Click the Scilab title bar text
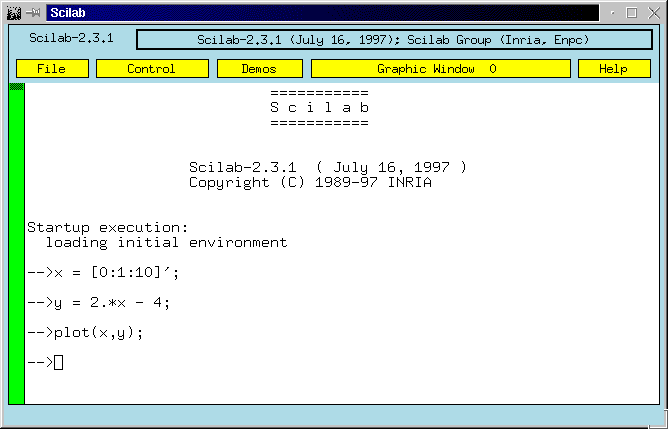 click(68, 13)
